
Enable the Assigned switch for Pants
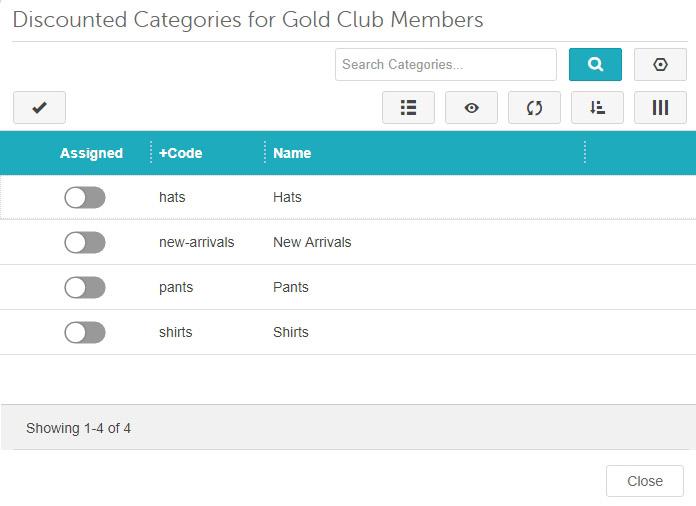coord(85,288)
